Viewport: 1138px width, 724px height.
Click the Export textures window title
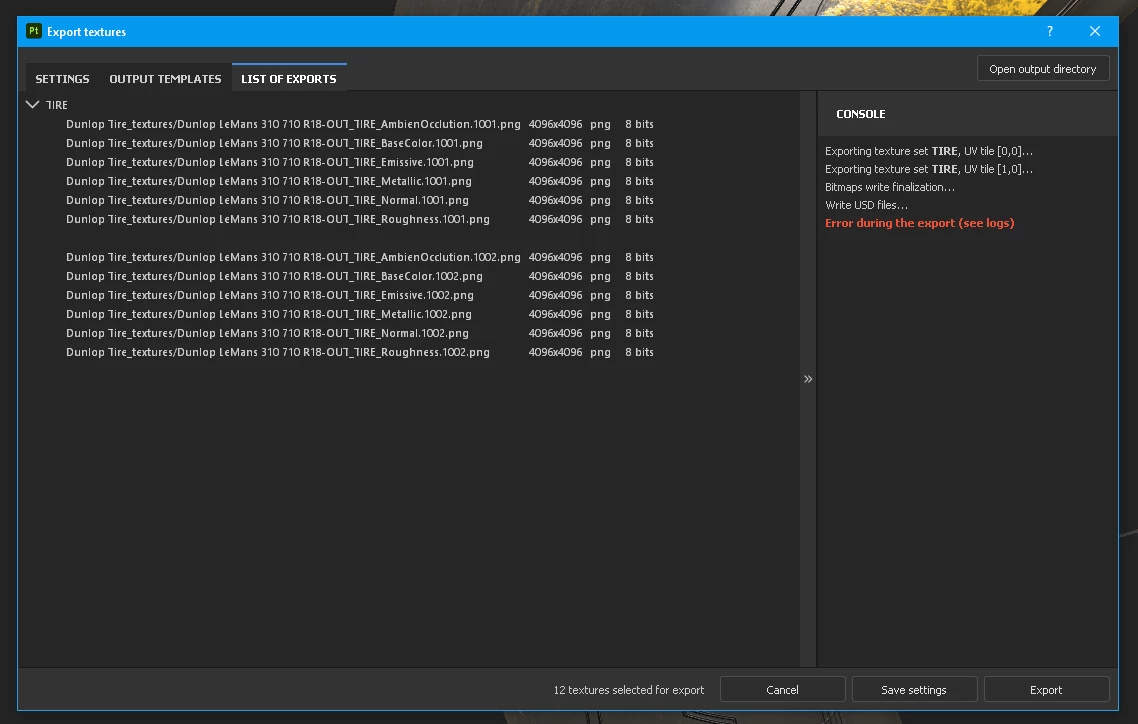pyautogui.click(x=86, y=32)
